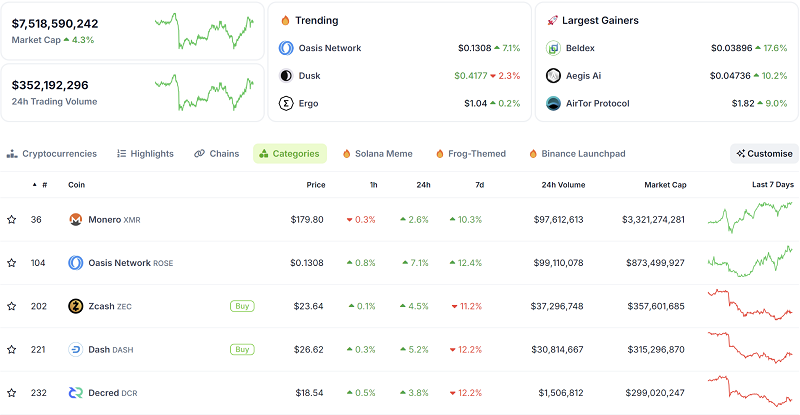Toggle the favorite star for Decred
This screenshot has height=415, width=800.
coord(12,393)
